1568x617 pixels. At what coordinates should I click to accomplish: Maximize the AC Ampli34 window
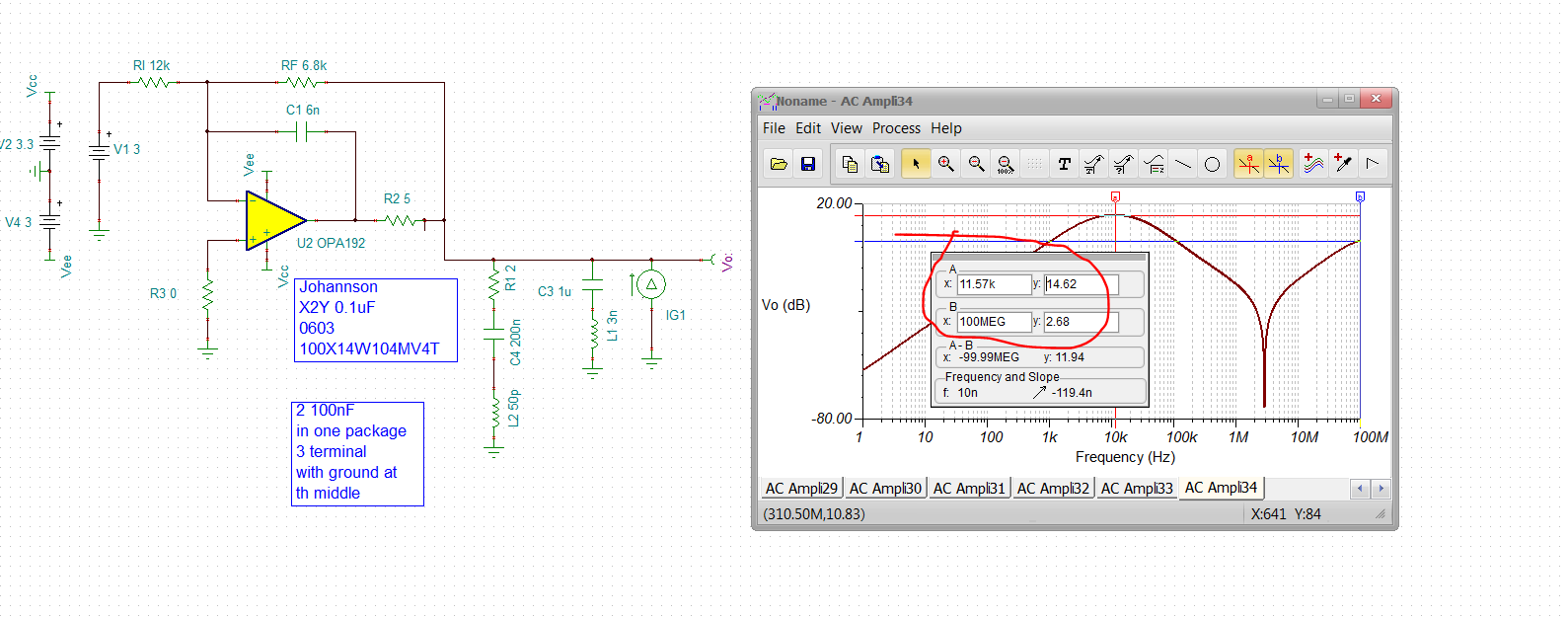point(1349,99)
